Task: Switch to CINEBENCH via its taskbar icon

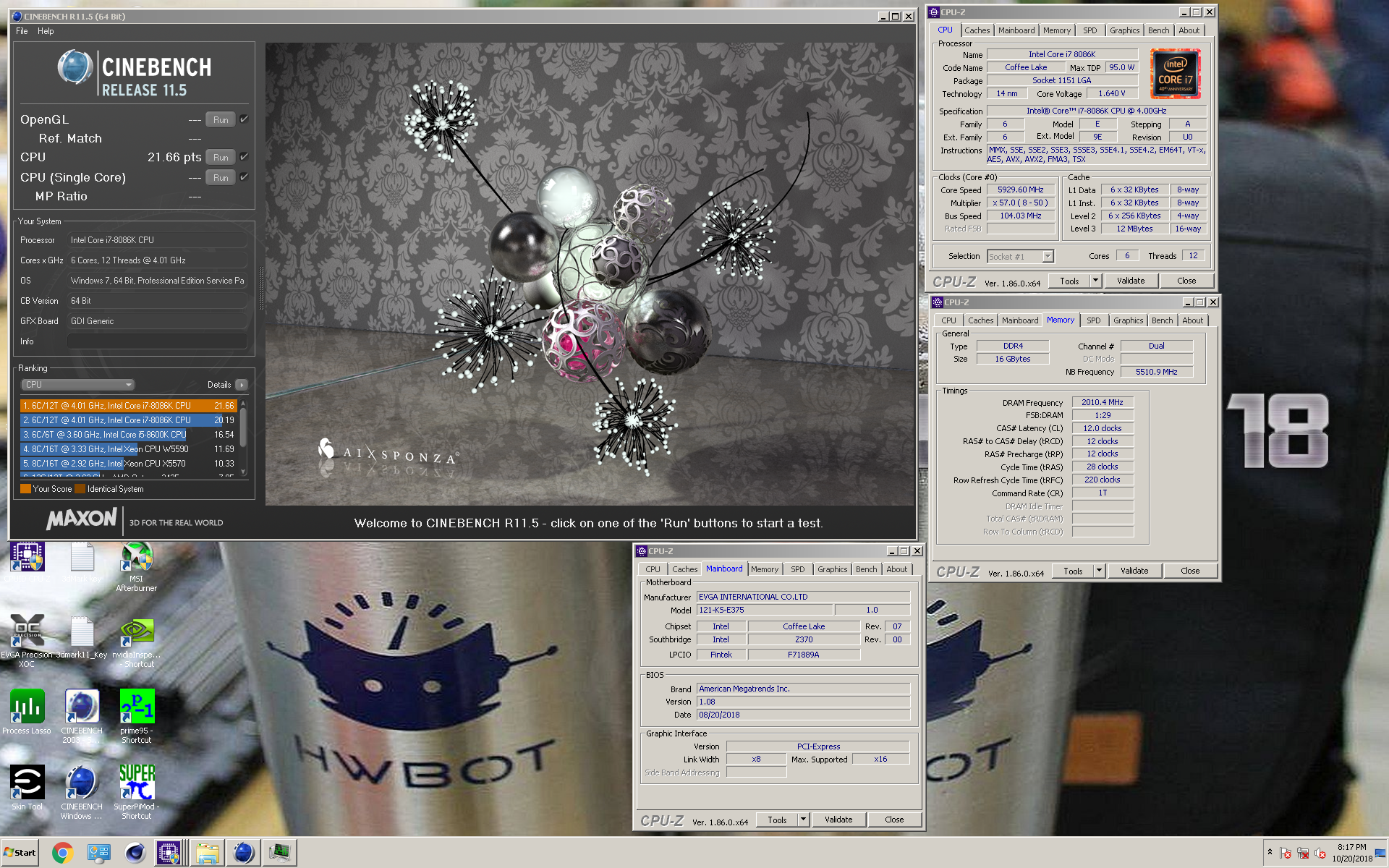Action: [244, 853]
